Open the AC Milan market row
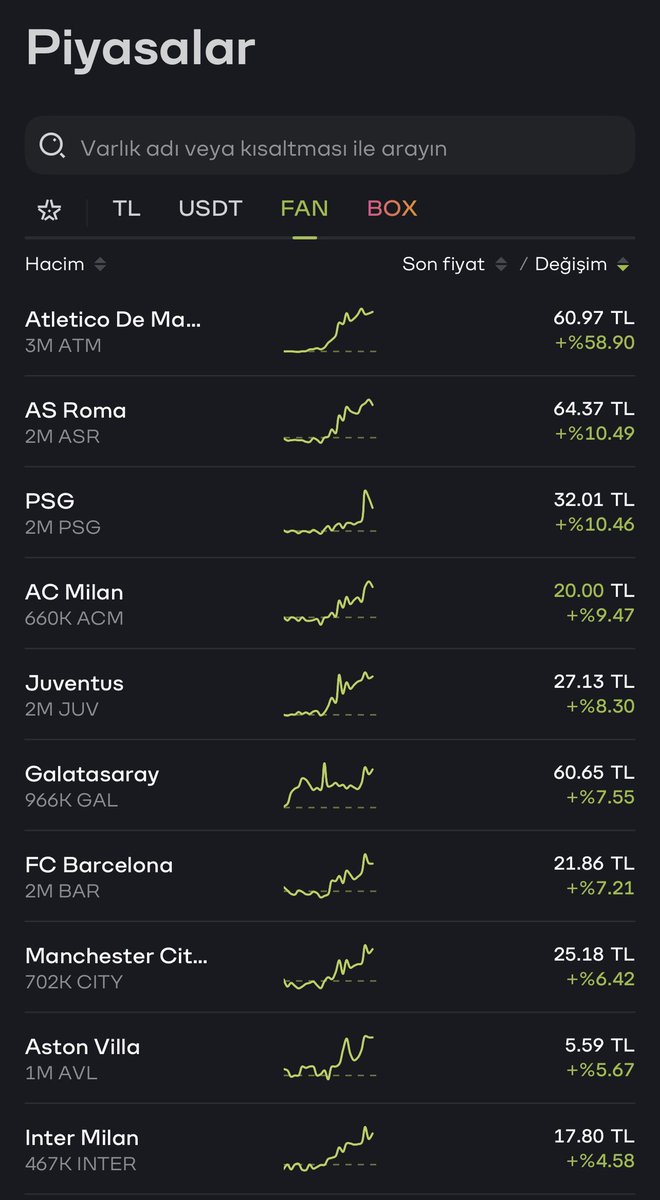 click(x=330, y=604)
